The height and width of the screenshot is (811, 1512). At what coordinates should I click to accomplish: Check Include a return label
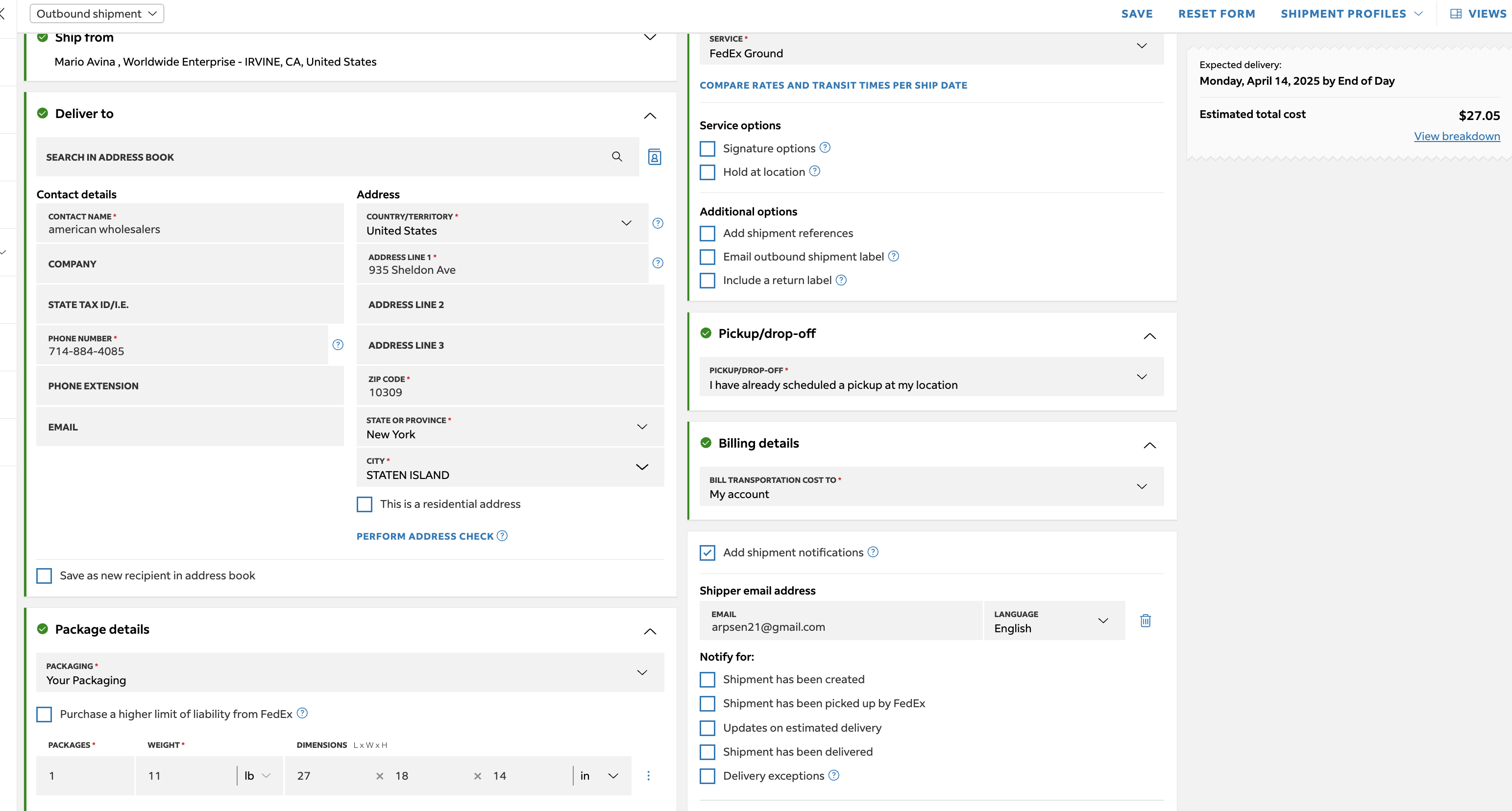[708, 281]
